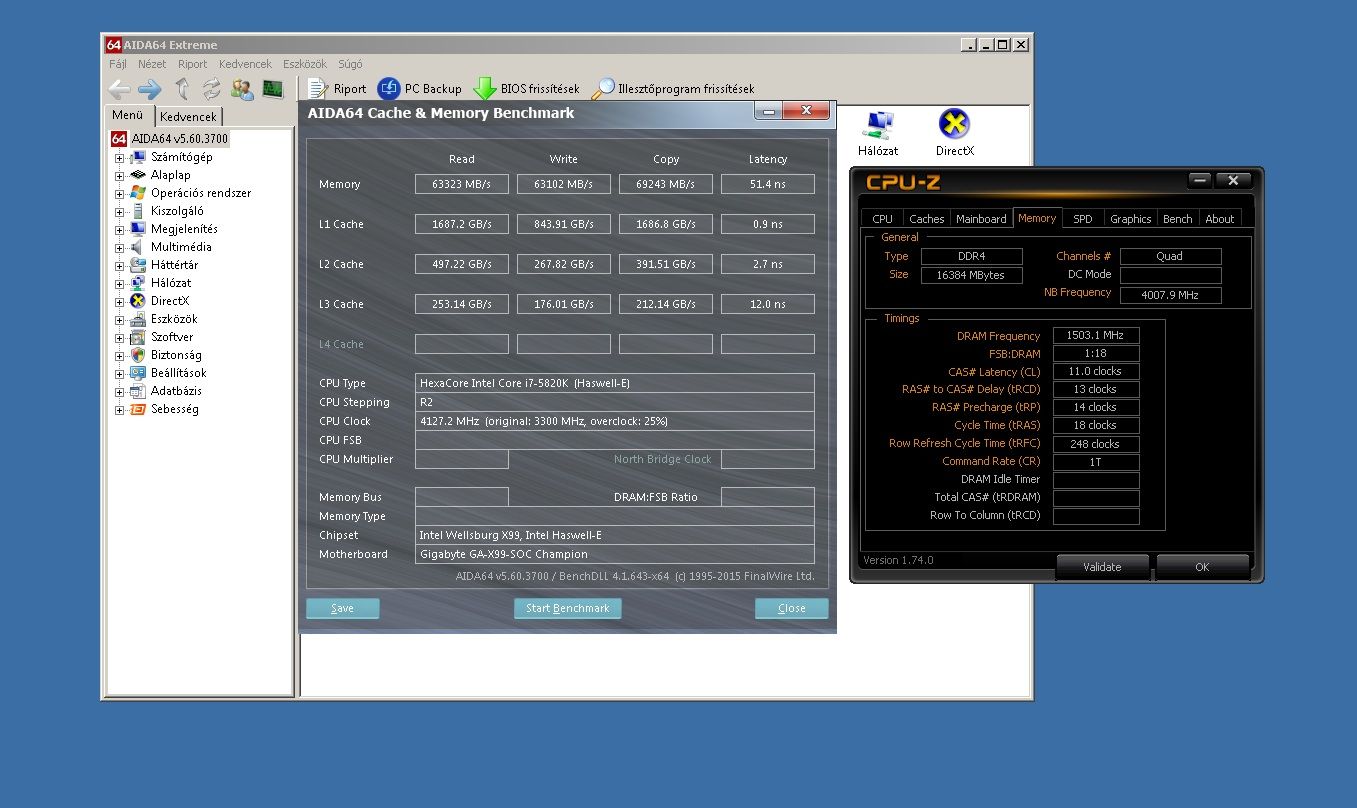Expand the Sebesség tree node
The height and width of the screenshot is (808, 1357).
(x=120, y=410)
